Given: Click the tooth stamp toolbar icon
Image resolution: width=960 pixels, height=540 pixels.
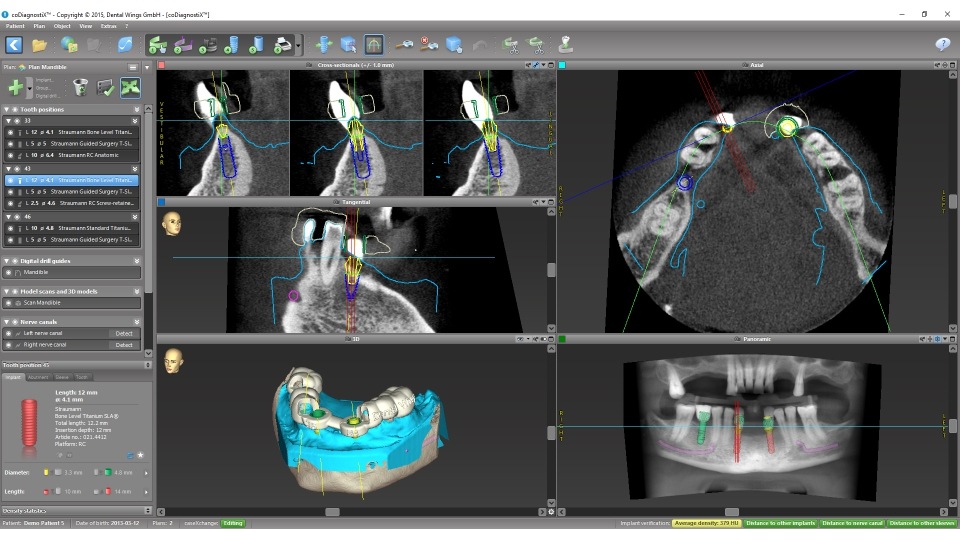Looking at the screenshot, I should (565, 44).
